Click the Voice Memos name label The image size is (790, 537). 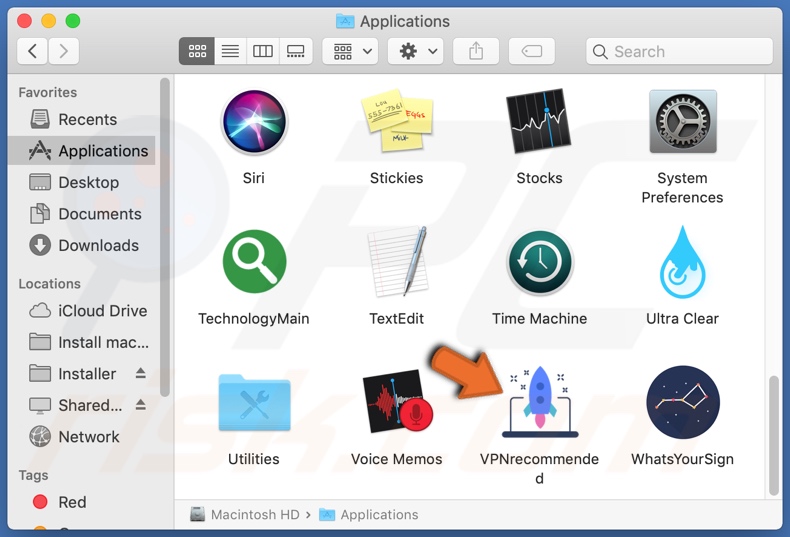(397, 459)
